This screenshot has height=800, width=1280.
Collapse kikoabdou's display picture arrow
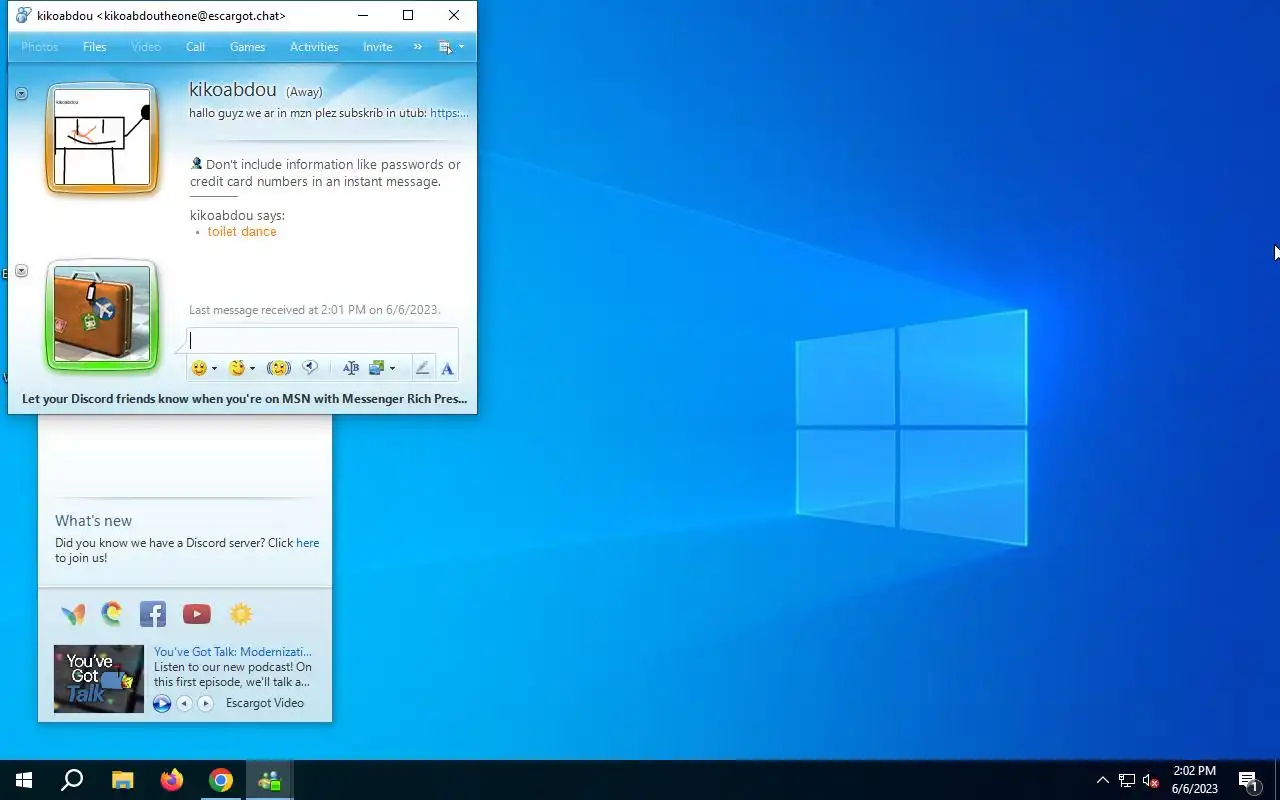click(x=21, y=93)
